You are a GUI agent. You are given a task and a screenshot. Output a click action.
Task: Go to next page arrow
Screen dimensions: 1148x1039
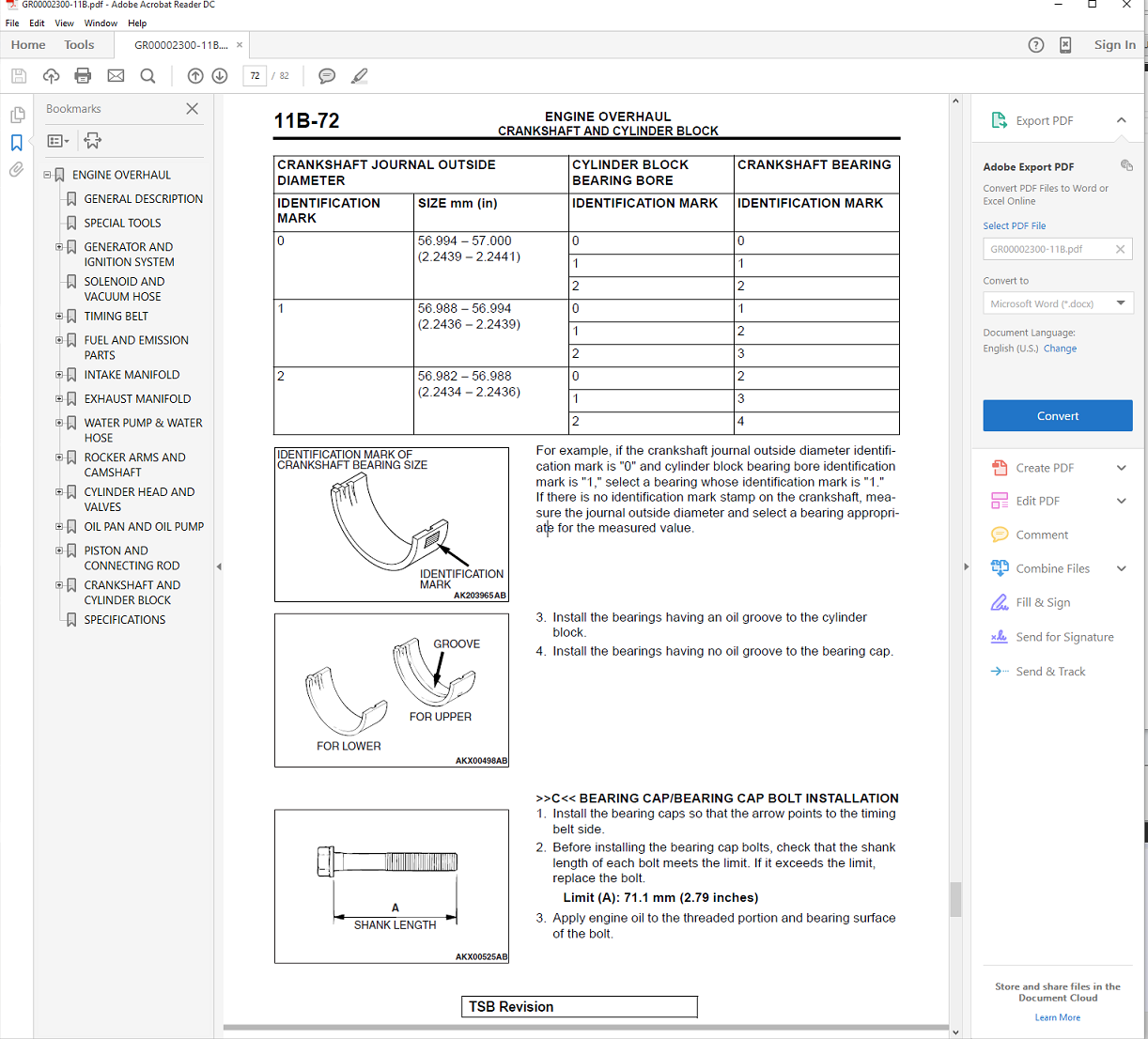point(220,76)
